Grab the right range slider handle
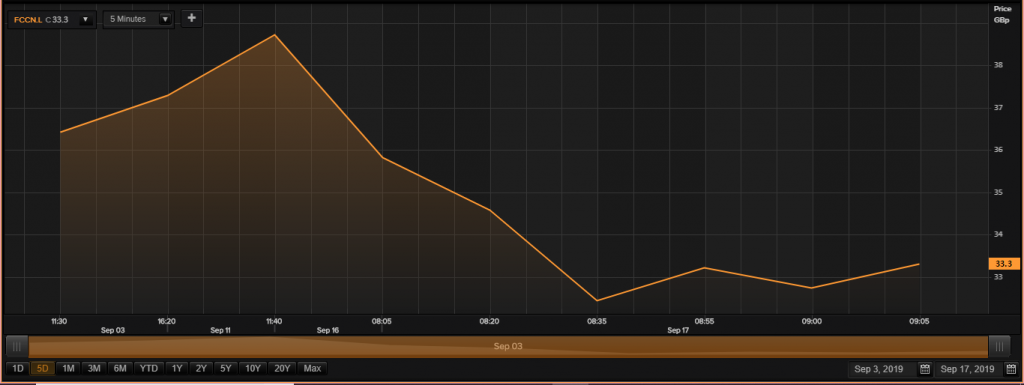The height and width of the screenshot is (385, 1024). pyautogui.click(x=999, y=346)
